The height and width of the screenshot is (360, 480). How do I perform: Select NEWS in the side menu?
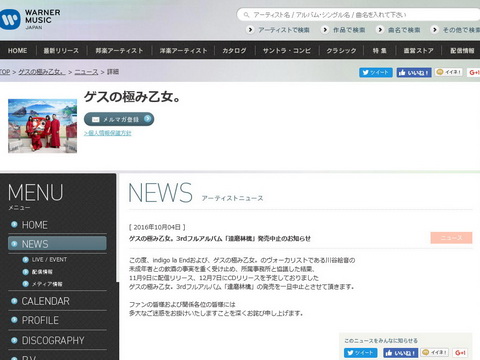57,244
